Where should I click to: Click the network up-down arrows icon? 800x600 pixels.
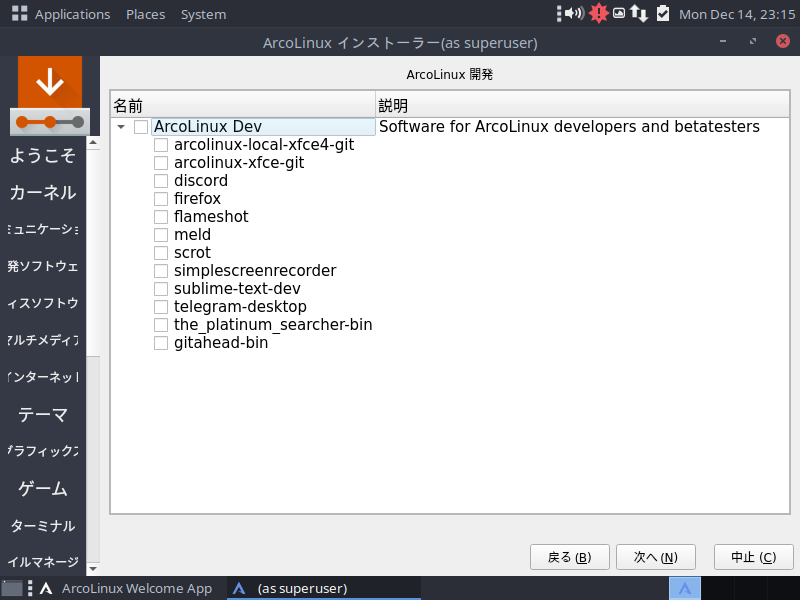point(639,13)
